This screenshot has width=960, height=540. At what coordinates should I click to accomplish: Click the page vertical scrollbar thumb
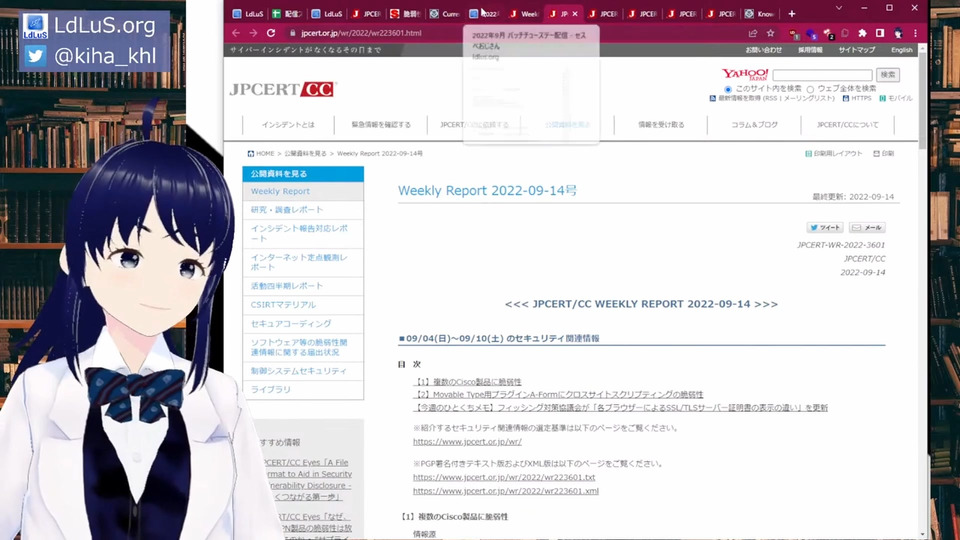pos(923,99)
